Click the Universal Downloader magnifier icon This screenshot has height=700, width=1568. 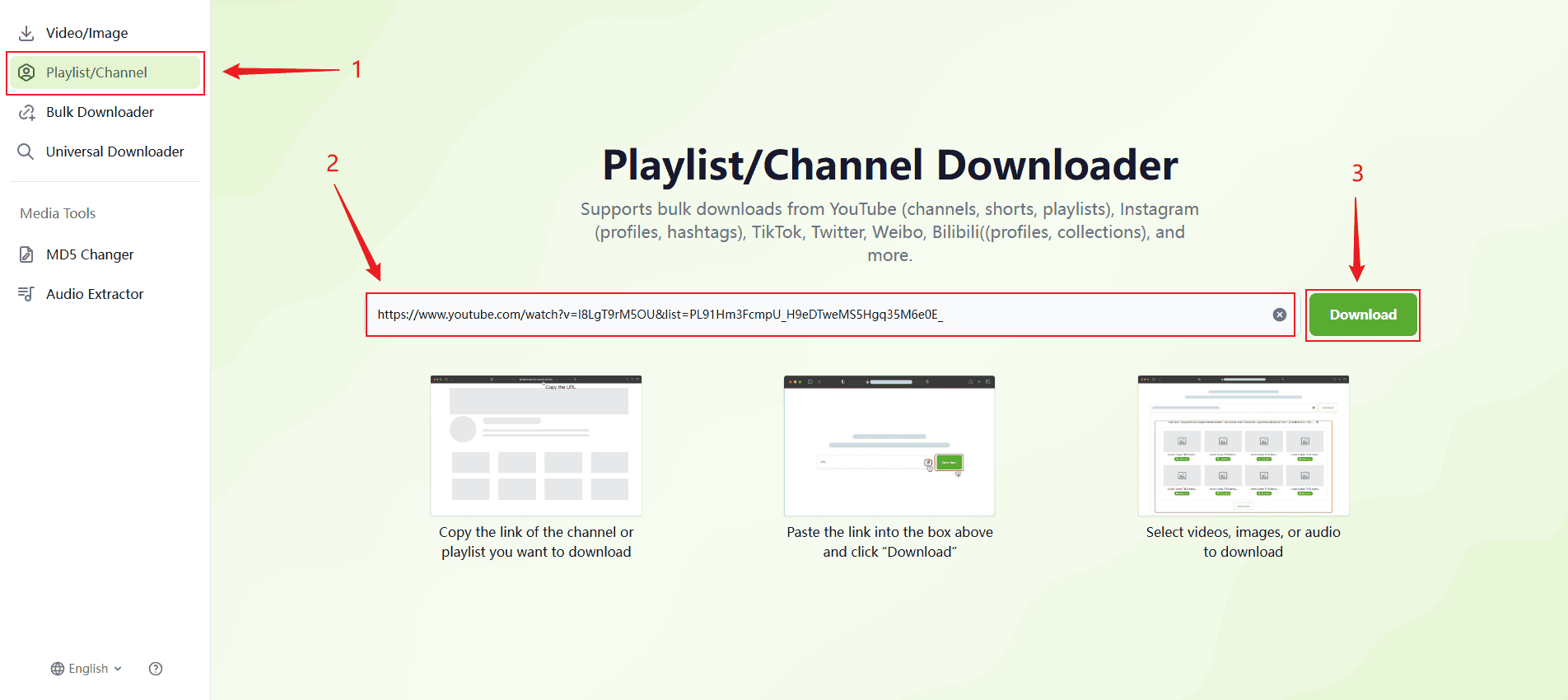[x=26, y=152]
